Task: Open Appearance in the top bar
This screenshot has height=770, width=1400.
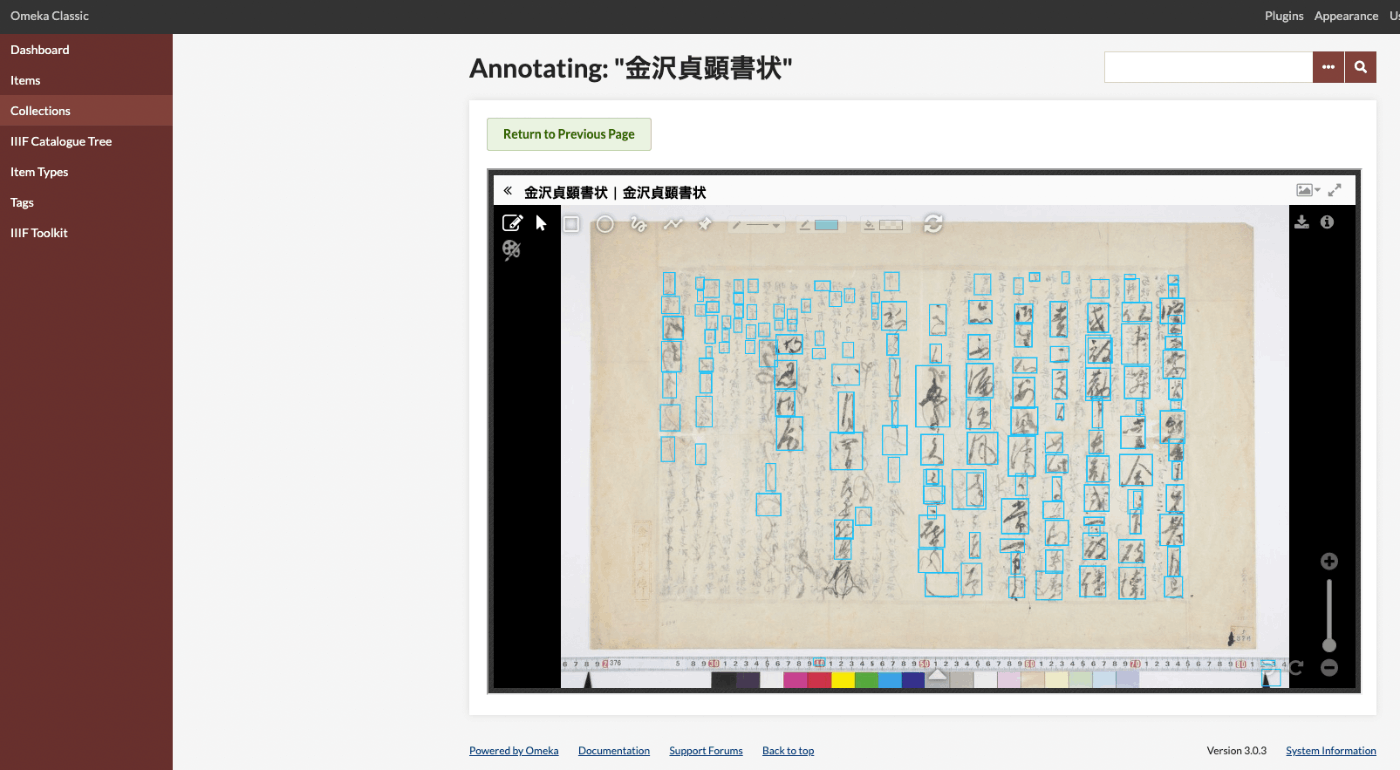Action: (1346, 16)
